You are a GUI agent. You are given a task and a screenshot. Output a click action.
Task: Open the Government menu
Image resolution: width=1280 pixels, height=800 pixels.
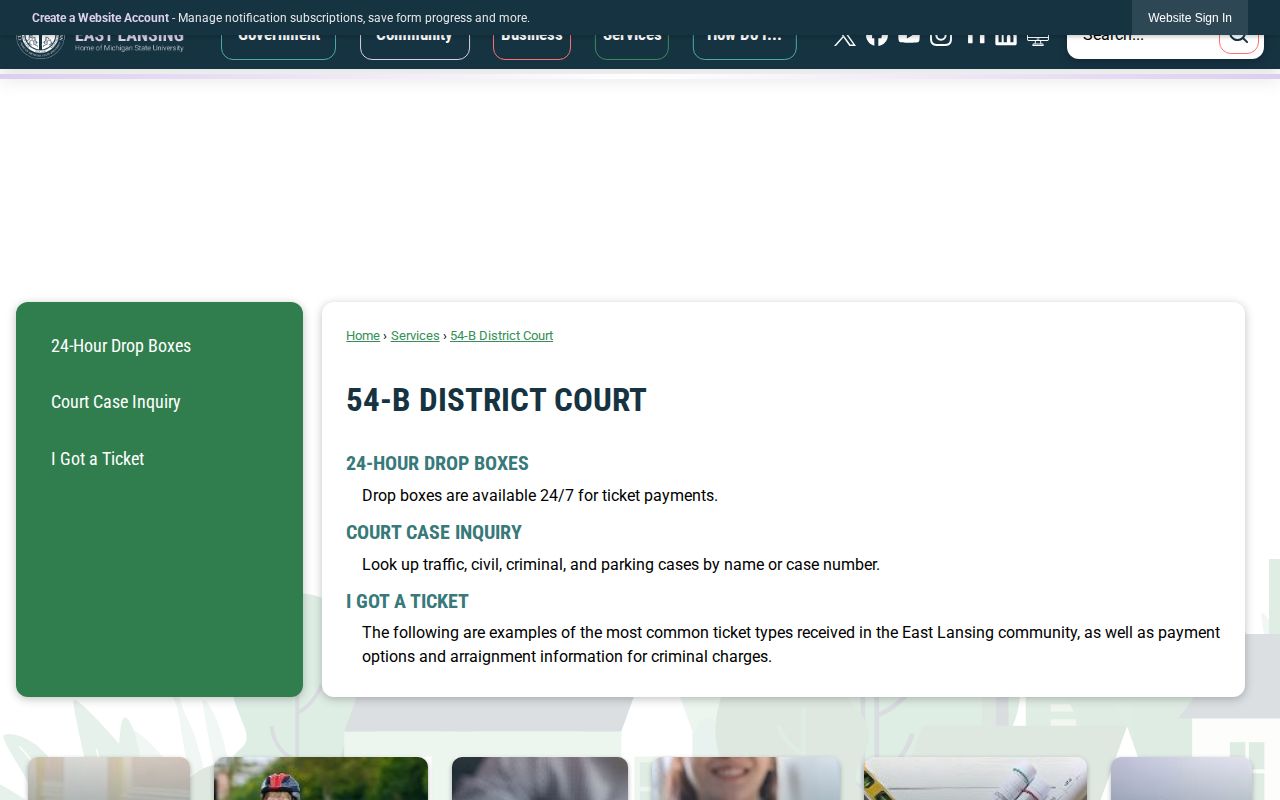(278, 47)
